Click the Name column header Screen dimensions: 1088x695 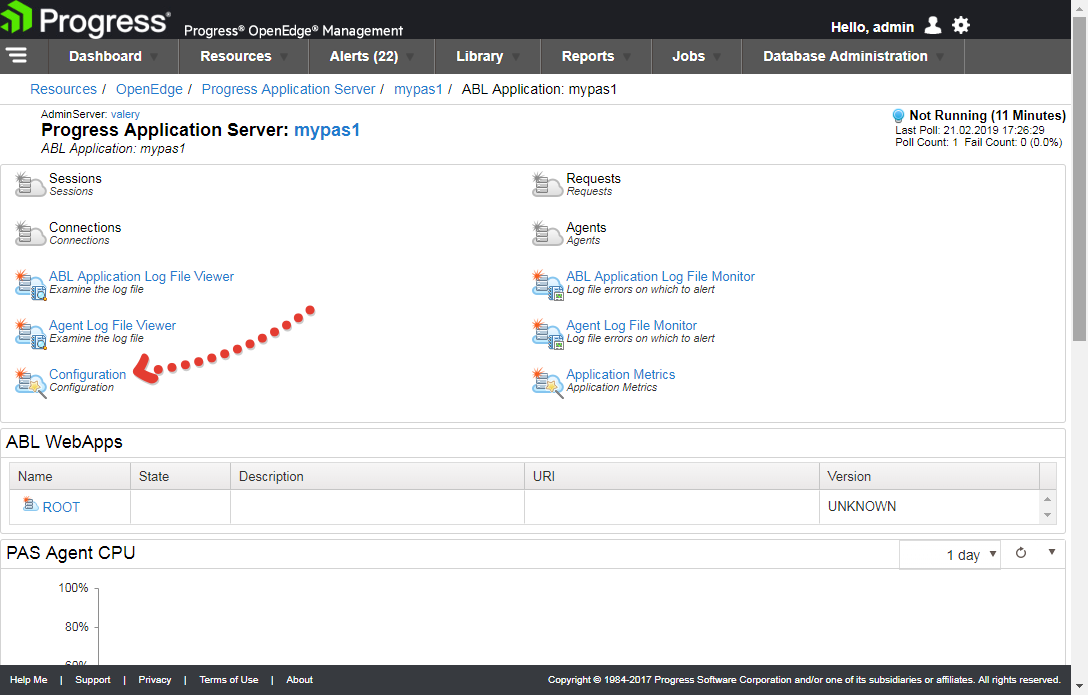(36, 476)
